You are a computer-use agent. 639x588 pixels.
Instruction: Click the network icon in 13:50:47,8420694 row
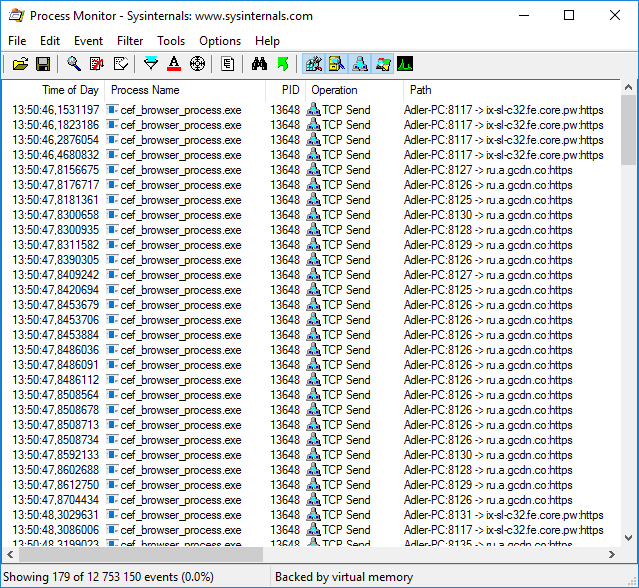pos(313,290)
